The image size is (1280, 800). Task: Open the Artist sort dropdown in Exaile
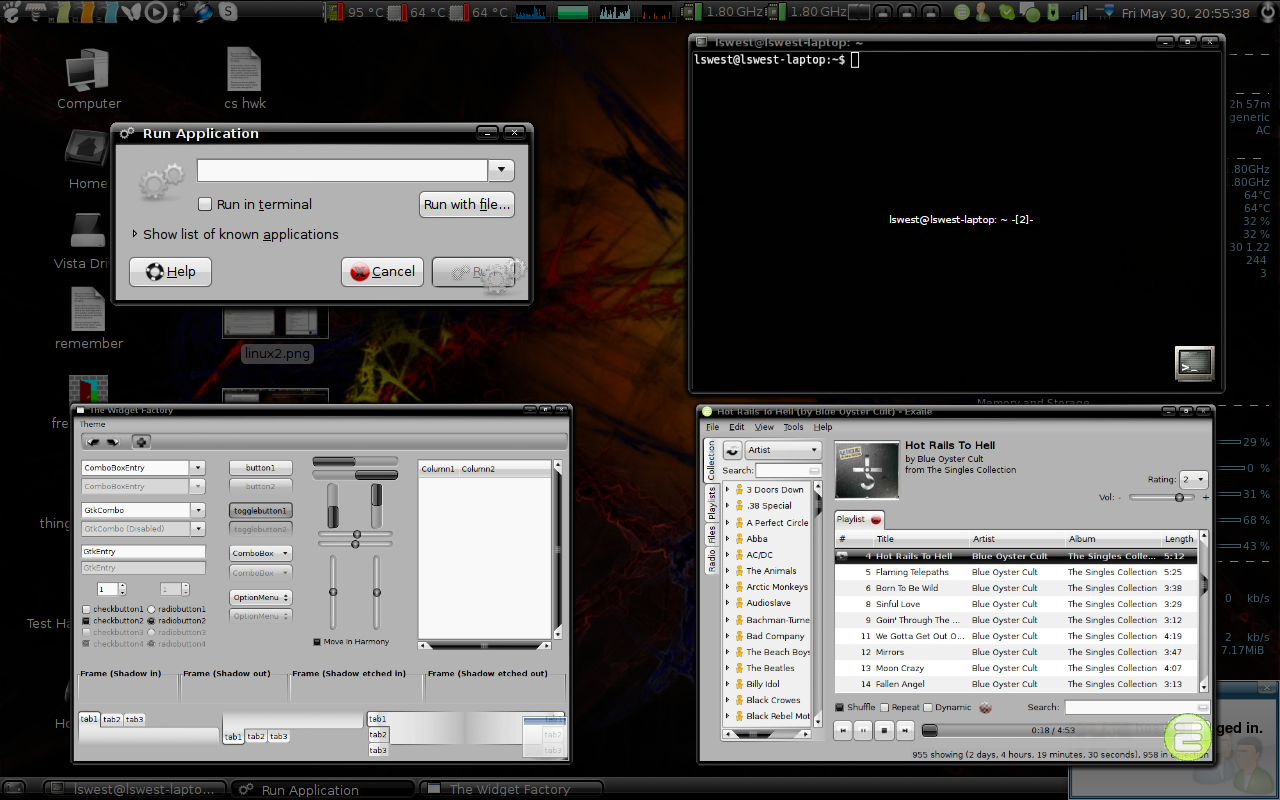point(785,450)
